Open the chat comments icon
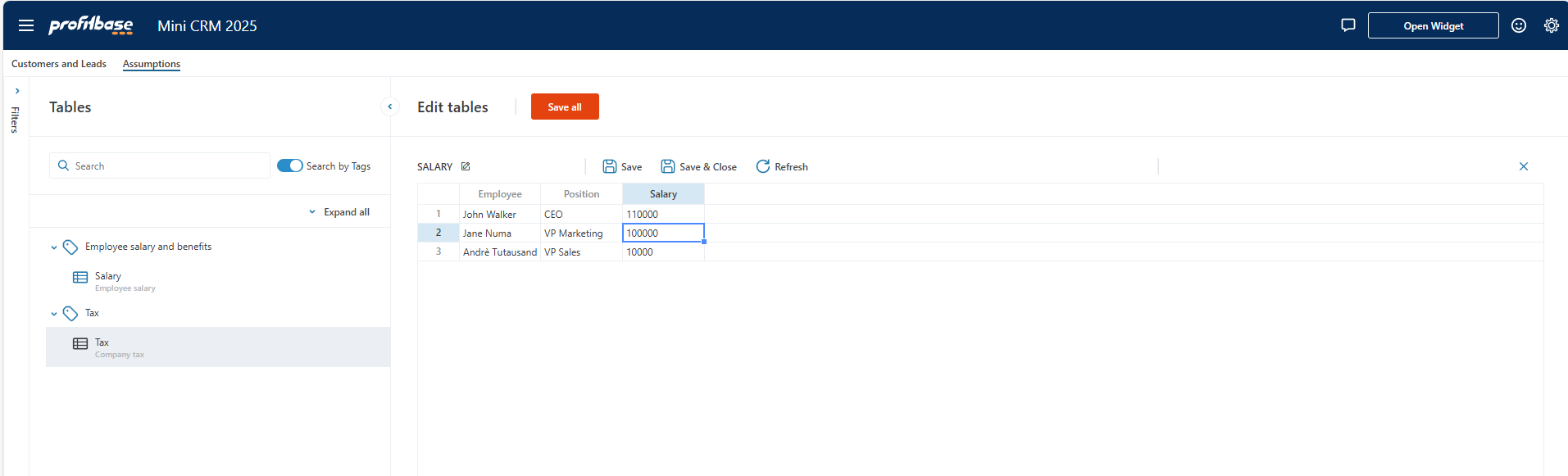Viewport: 1568px width, 476px height. tap(1348, 25)
